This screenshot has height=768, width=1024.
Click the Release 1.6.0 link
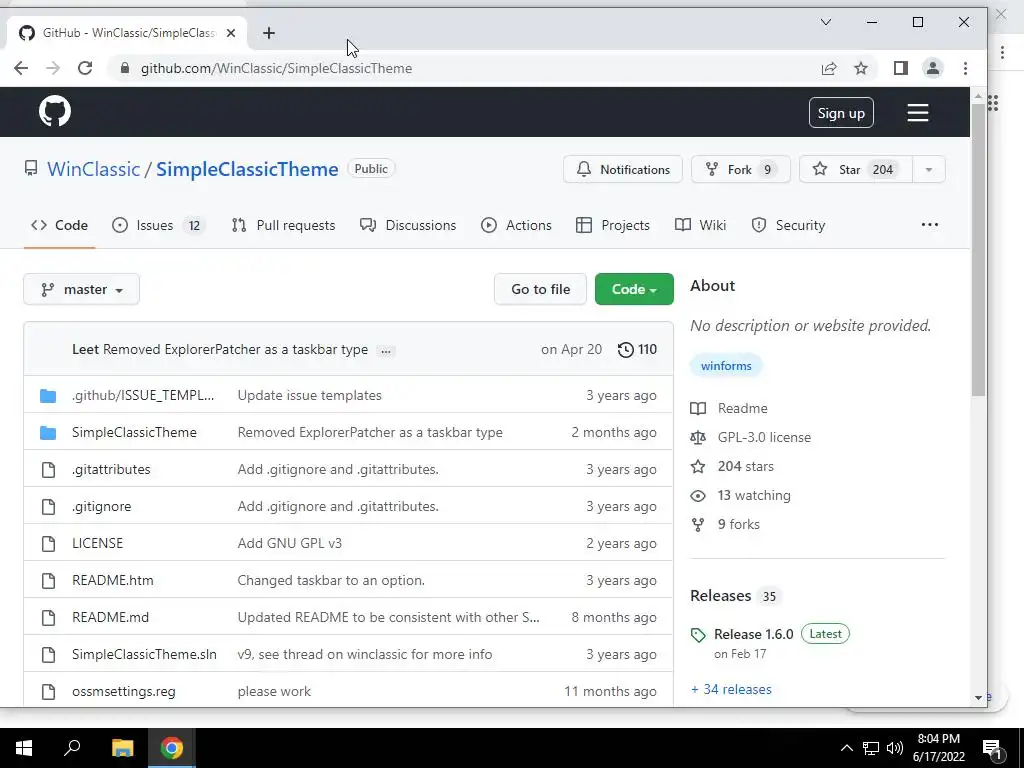pos(754,634)
